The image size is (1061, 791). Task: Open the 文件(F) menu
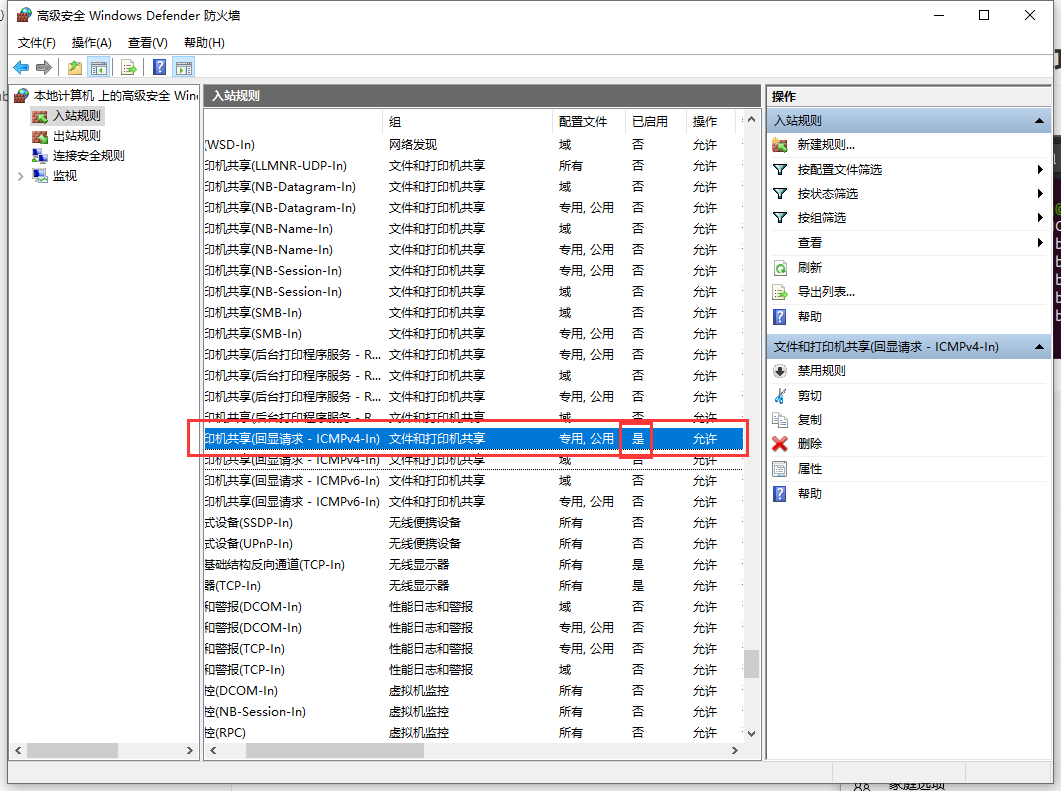[37, 43]
